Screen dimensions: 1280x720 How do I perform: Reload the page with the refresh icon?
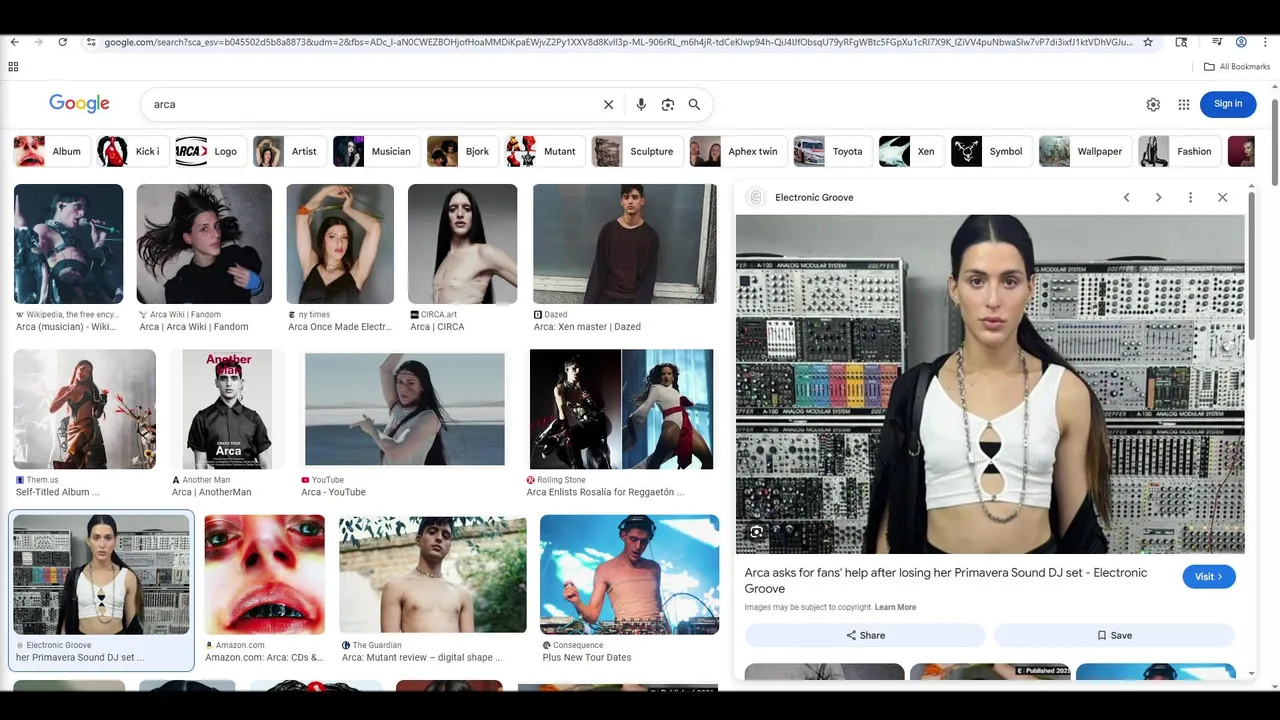[x=62, y=42]
